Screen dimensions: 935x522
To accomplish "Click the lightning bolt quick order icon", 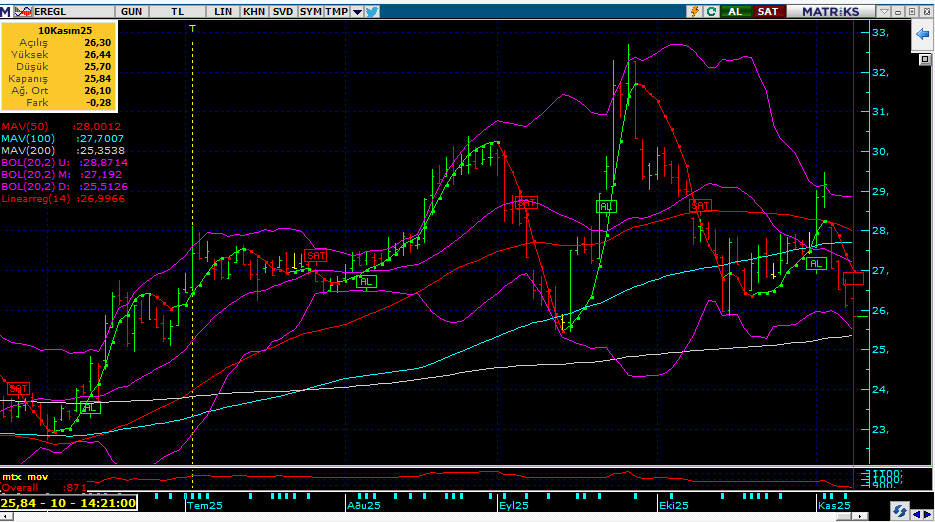I will (x=693, y=11).
